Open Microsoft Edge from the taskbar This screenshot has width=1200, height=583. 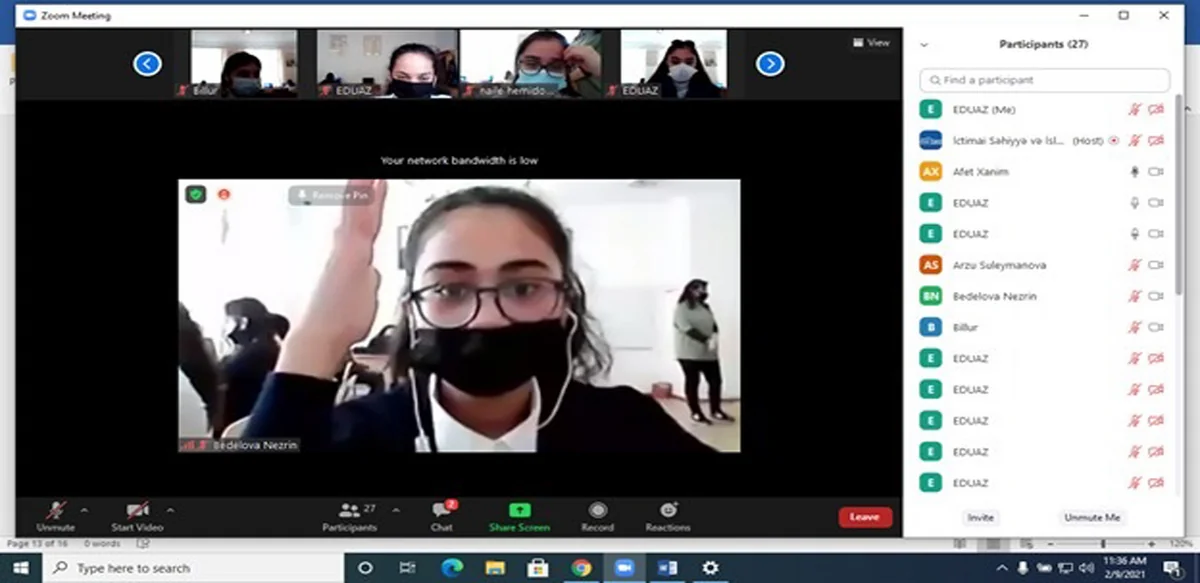click(x=450, y=568)
